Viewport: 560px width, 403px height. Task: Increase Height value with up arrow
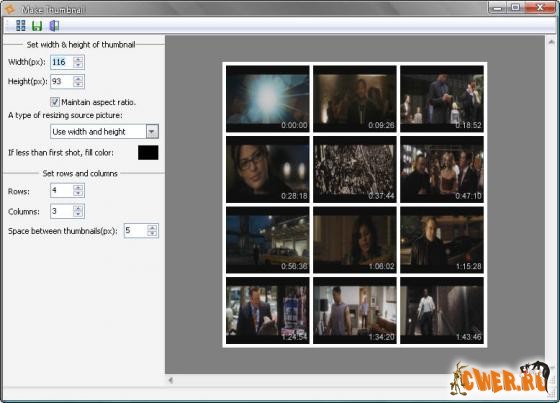coord(78,78)
